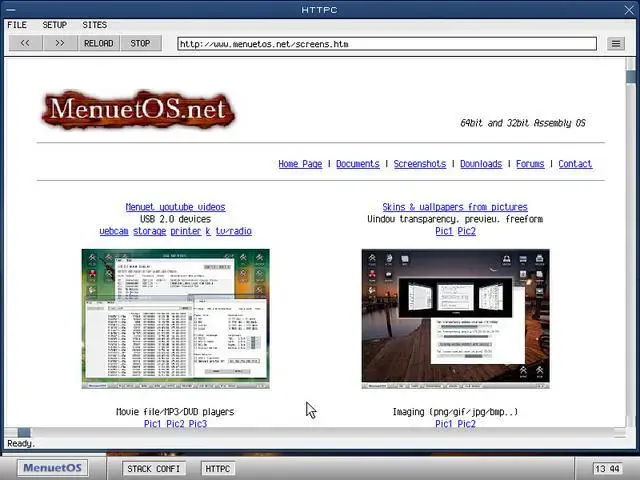
Task: Click the MenuetOS.net logo
Action: (x=137, y=109)
